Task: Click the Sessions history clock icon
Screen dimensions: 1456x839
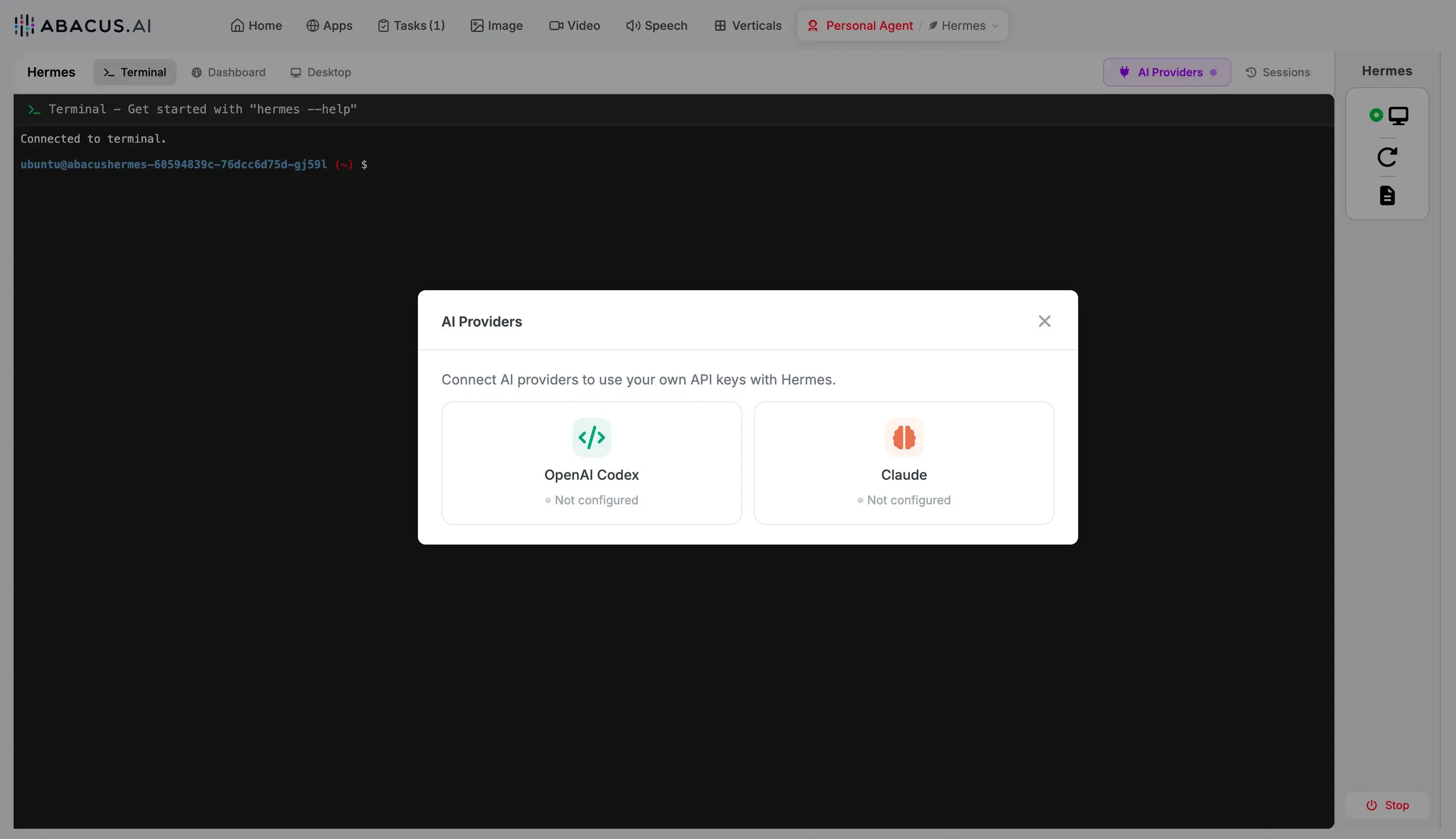Action: (1251, 72)
